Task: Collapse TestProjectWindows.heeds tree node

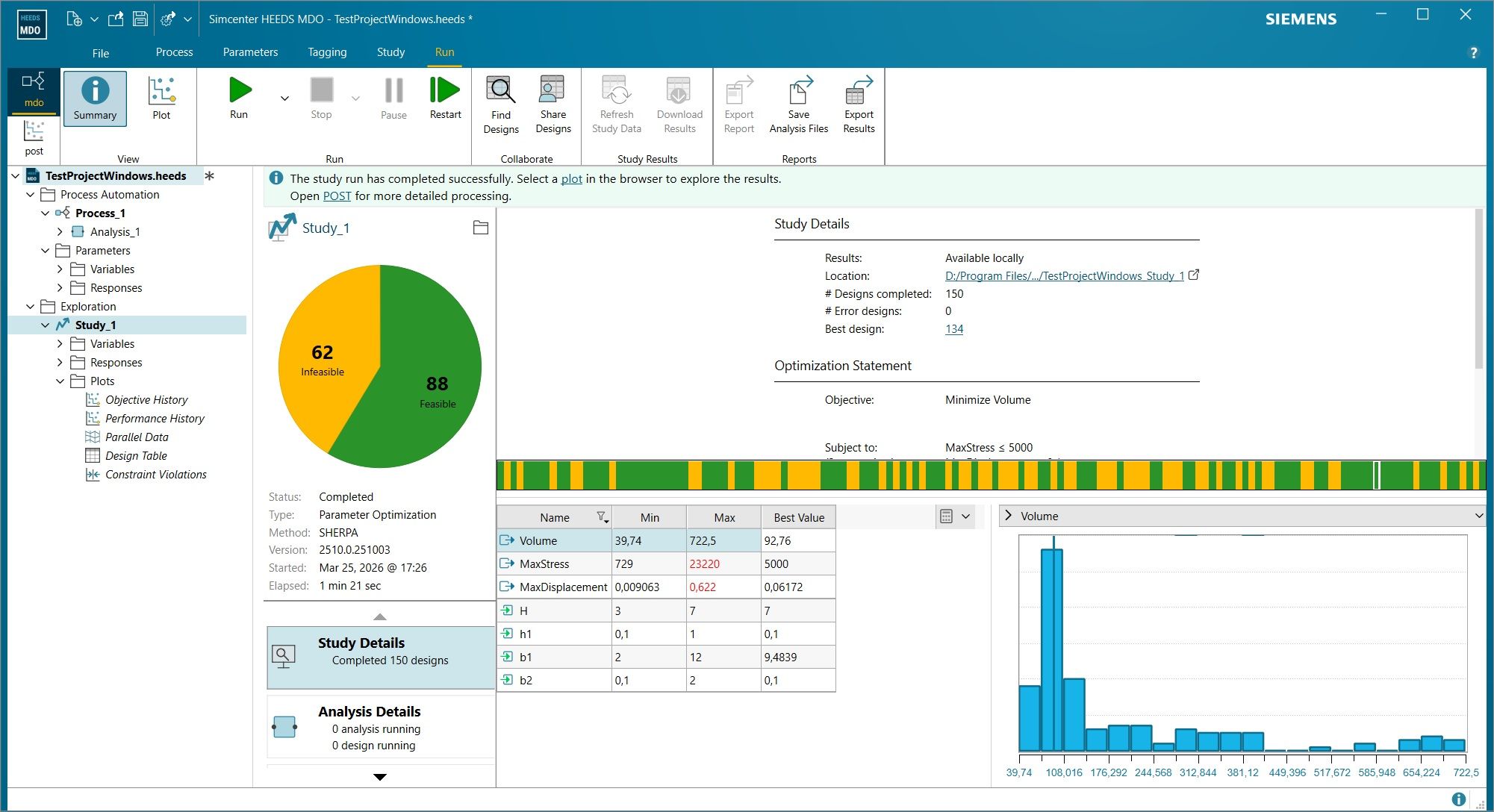Action: pyautogui.click(x=16, y=176)
